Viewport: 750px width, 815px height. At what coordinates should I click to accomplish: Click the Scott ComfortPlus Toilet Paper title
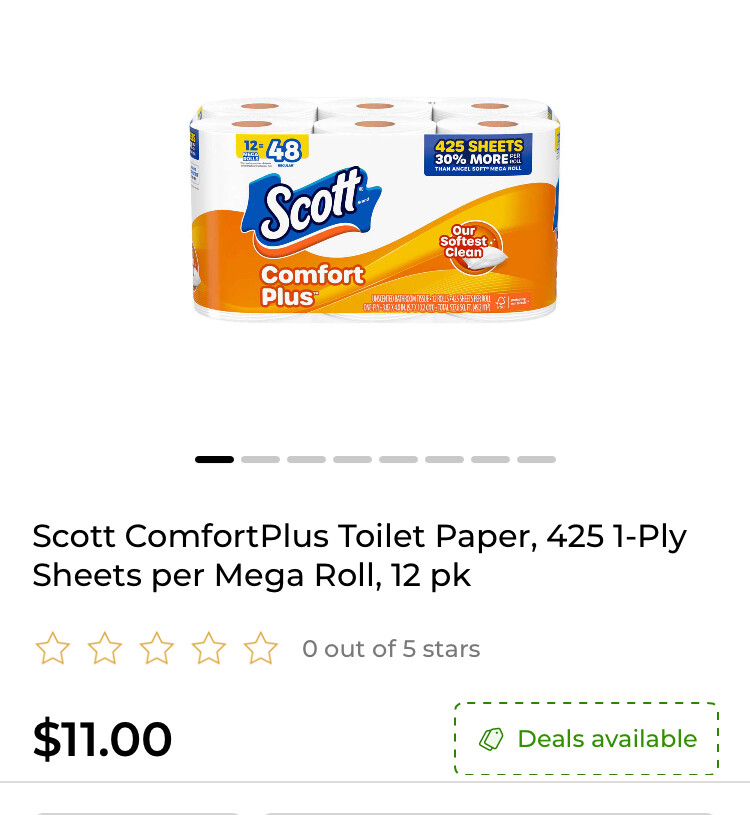(360, 556)
